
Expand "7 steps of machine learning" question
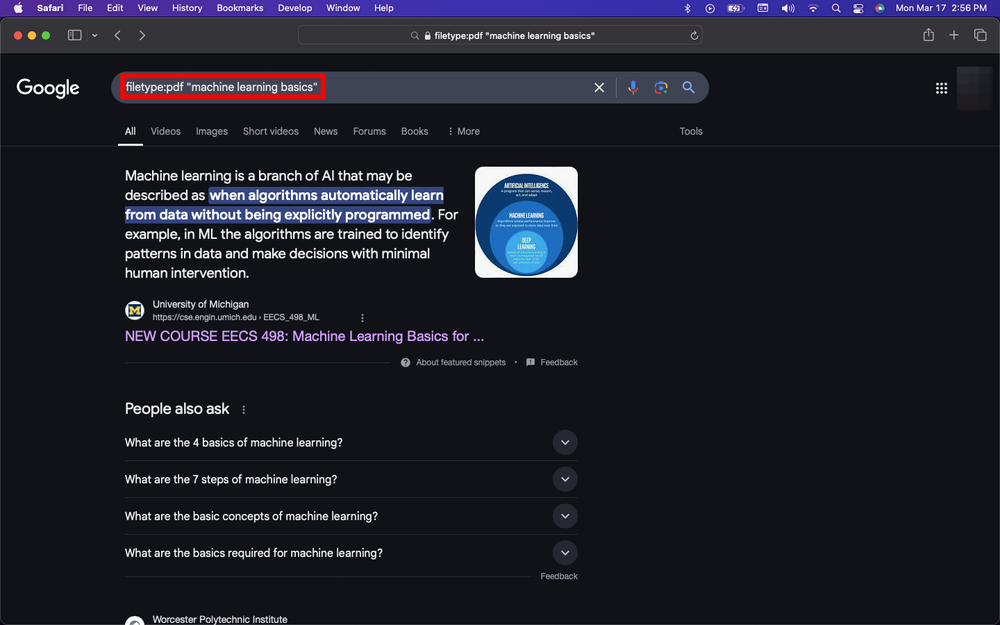click(565, 480)
